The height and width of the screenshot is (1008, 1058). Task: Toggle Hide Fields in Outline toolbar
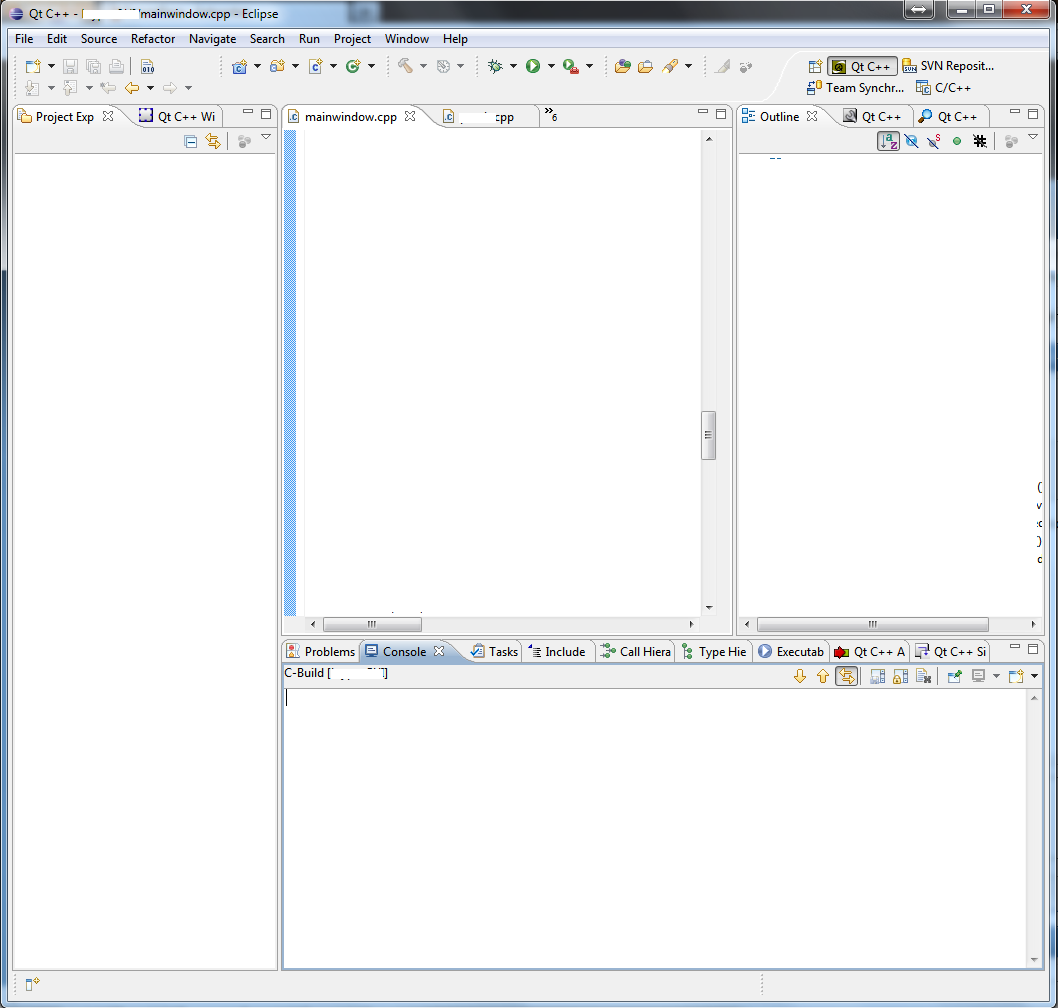click(912, 141)
